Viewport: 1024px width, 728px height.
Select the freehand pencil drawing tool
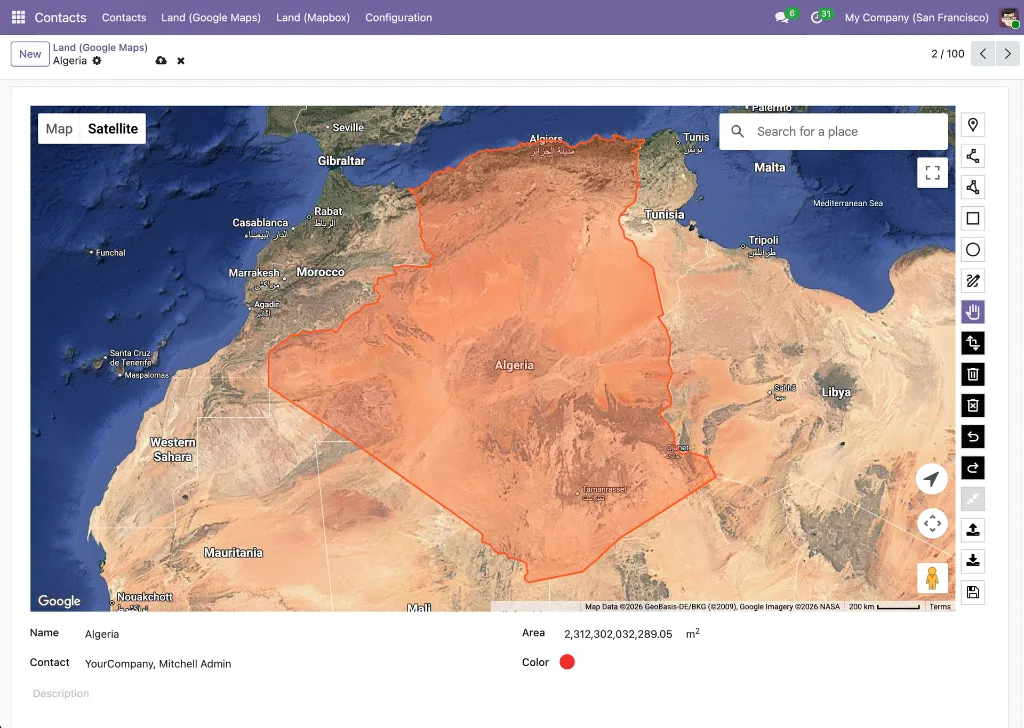pyautogui.click(x=972, y=281)
